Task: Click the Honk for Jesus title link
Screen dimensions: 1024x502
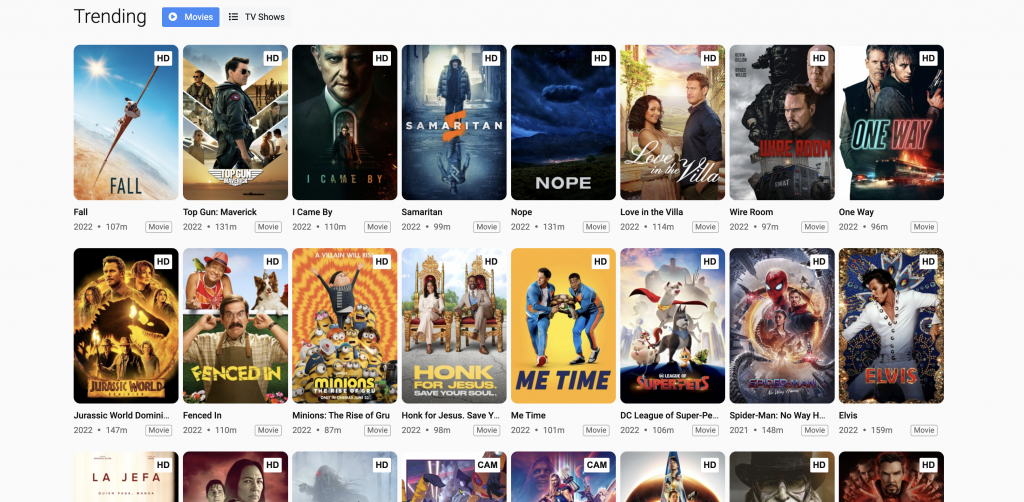Action: tap(451, 415)
